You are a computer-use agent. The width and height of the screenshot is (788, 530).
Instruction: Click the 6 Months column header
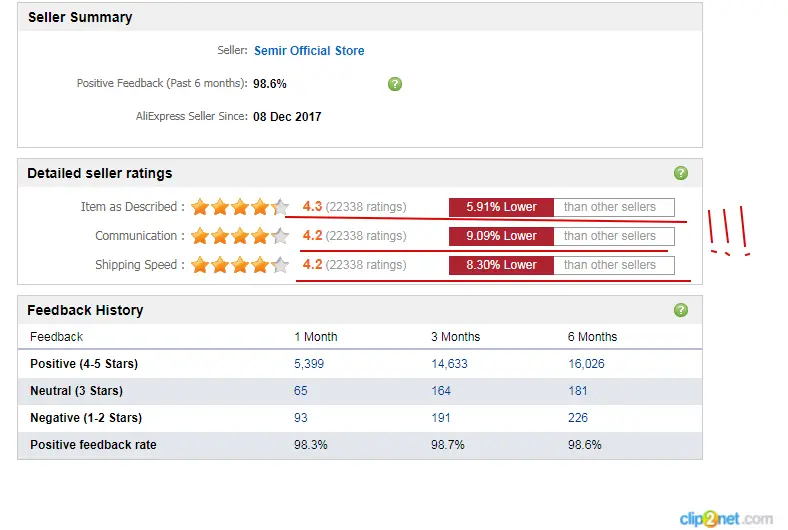click(x=593, y=337)
